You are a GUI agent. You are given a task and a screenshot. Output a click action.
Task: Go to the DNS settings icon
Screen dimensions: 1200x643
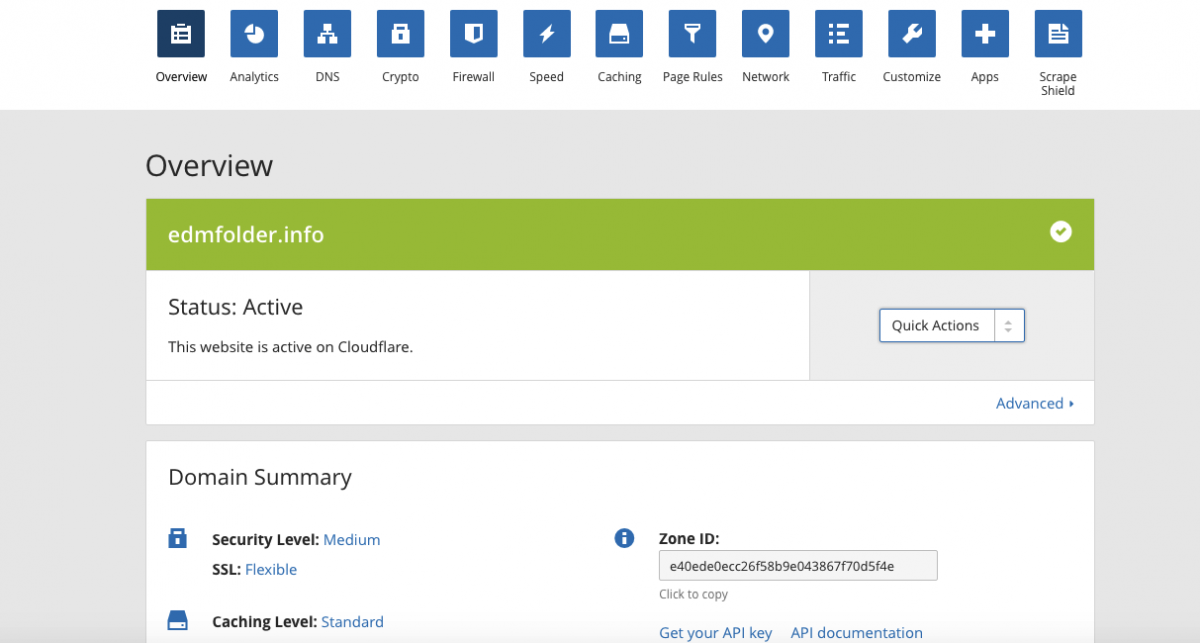point(327,34)
